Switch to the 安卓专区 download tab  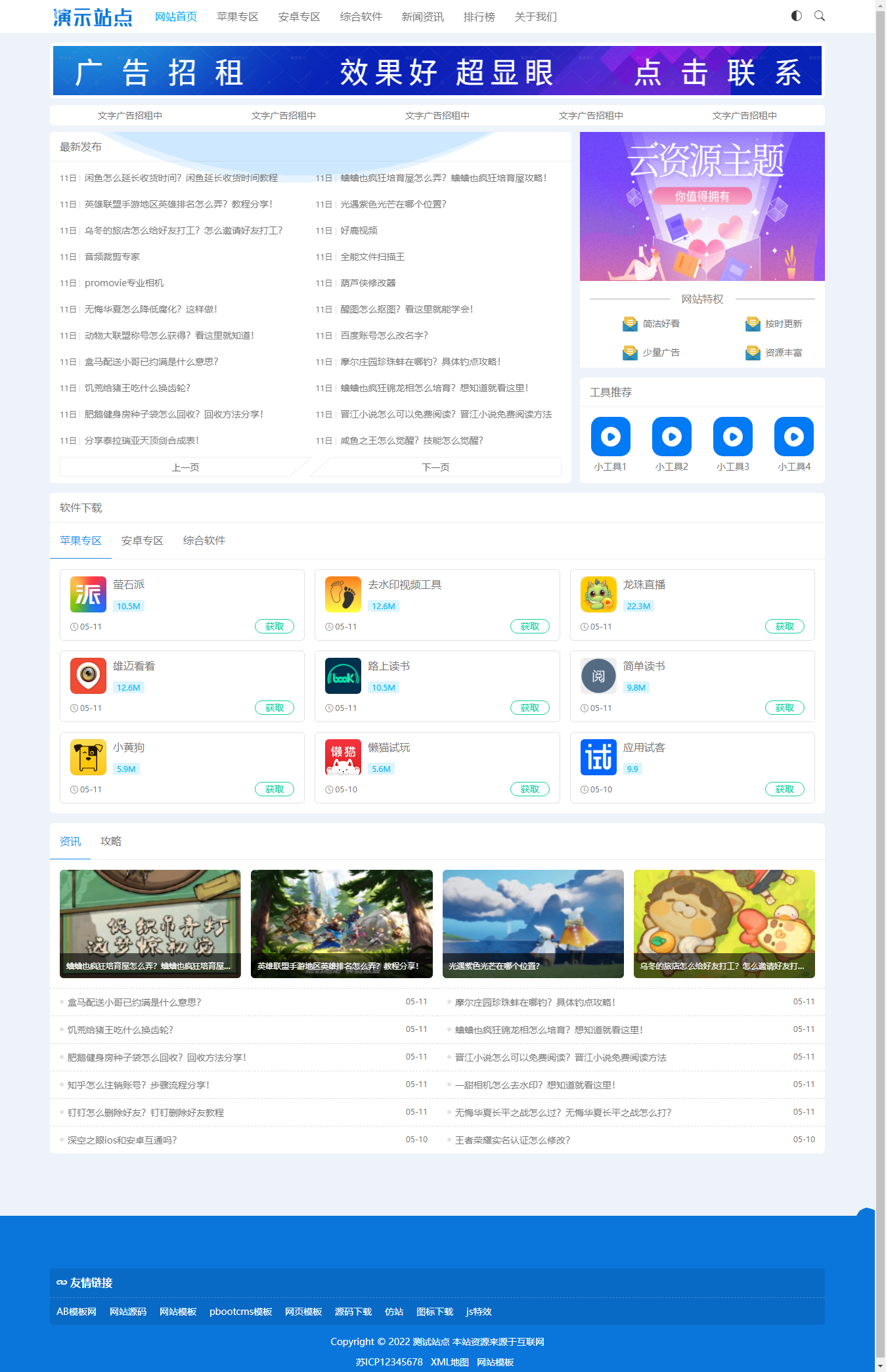pos(142,541)
